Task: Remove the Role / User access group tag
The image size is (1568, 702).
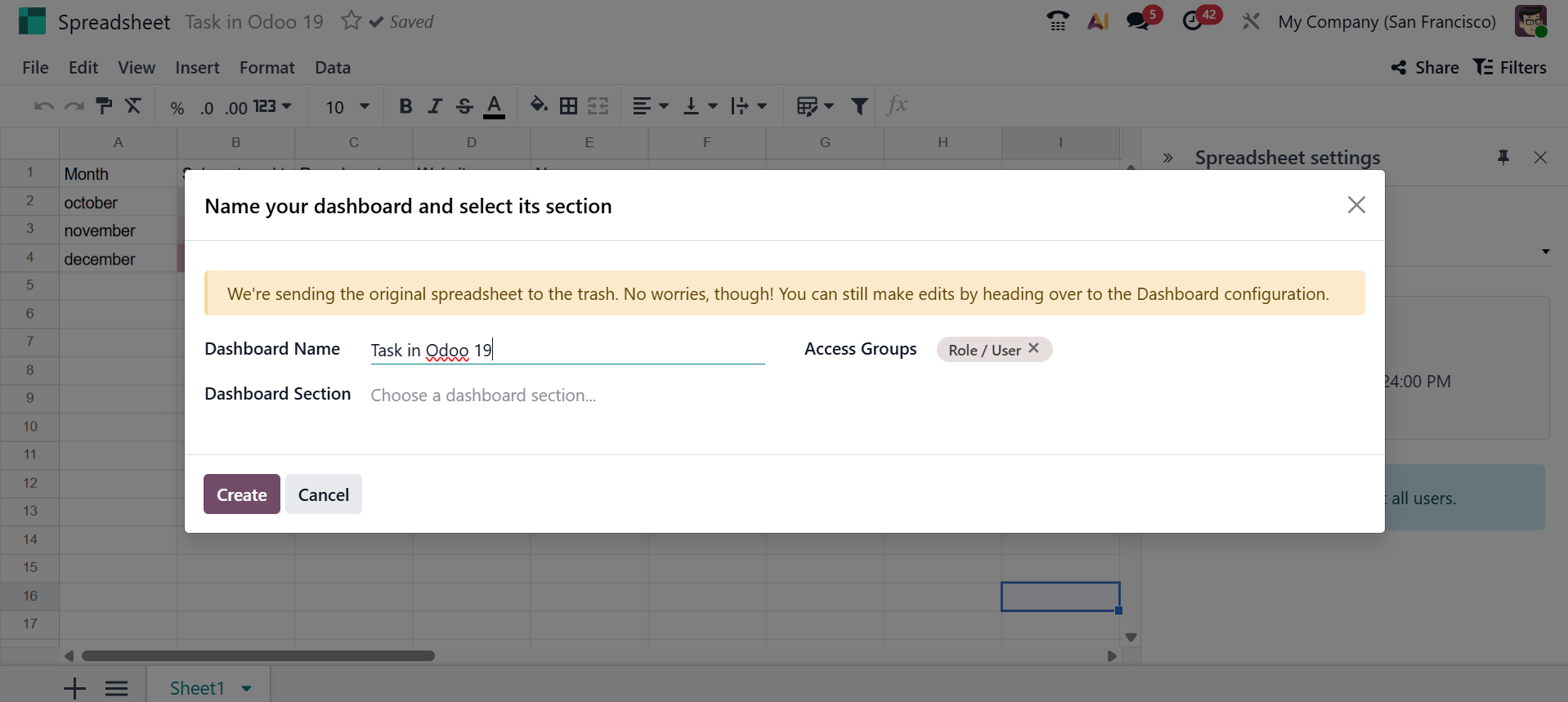Action: [x=1033, y=348]
